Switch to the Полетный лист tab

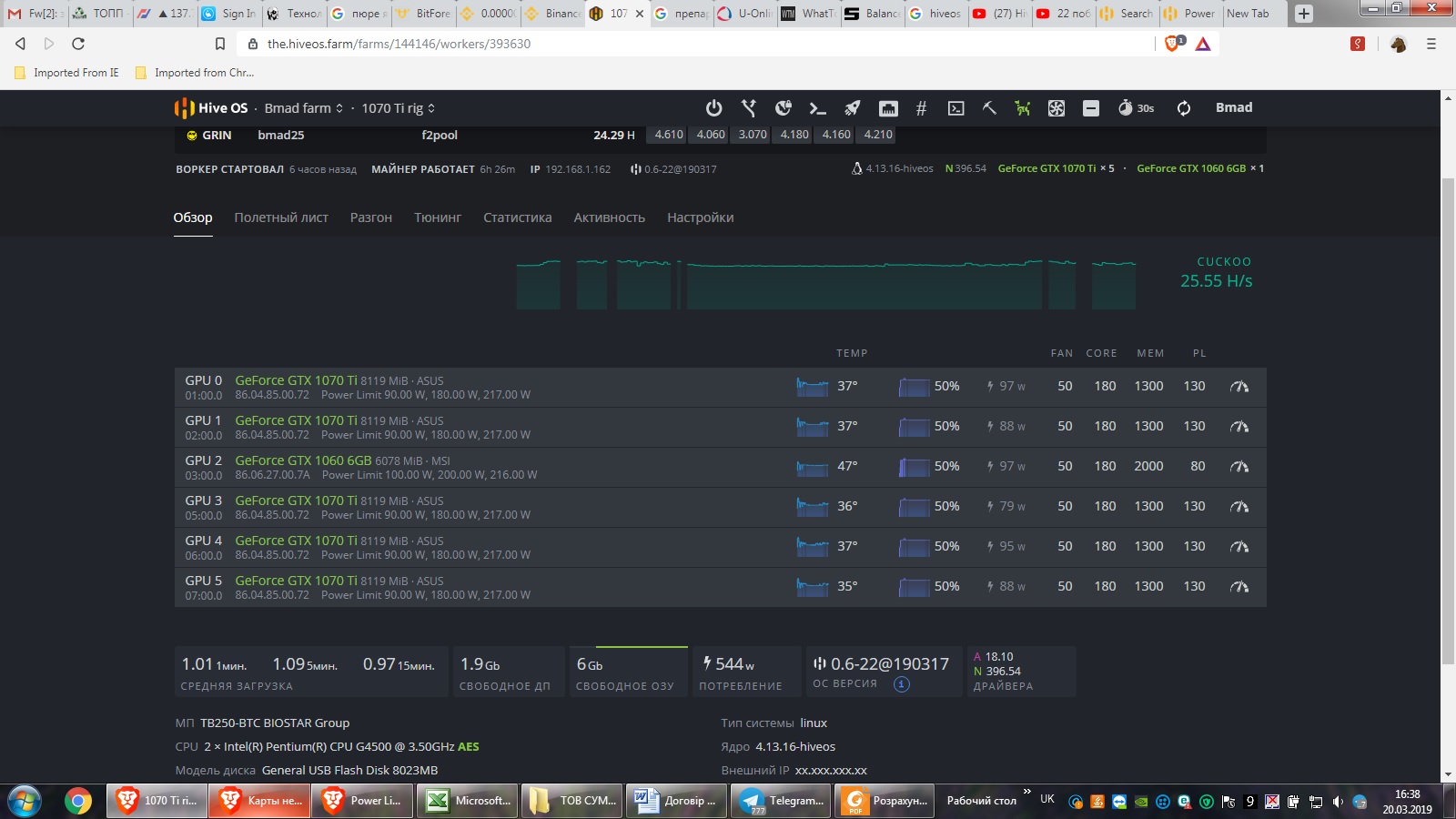(281, 217)
